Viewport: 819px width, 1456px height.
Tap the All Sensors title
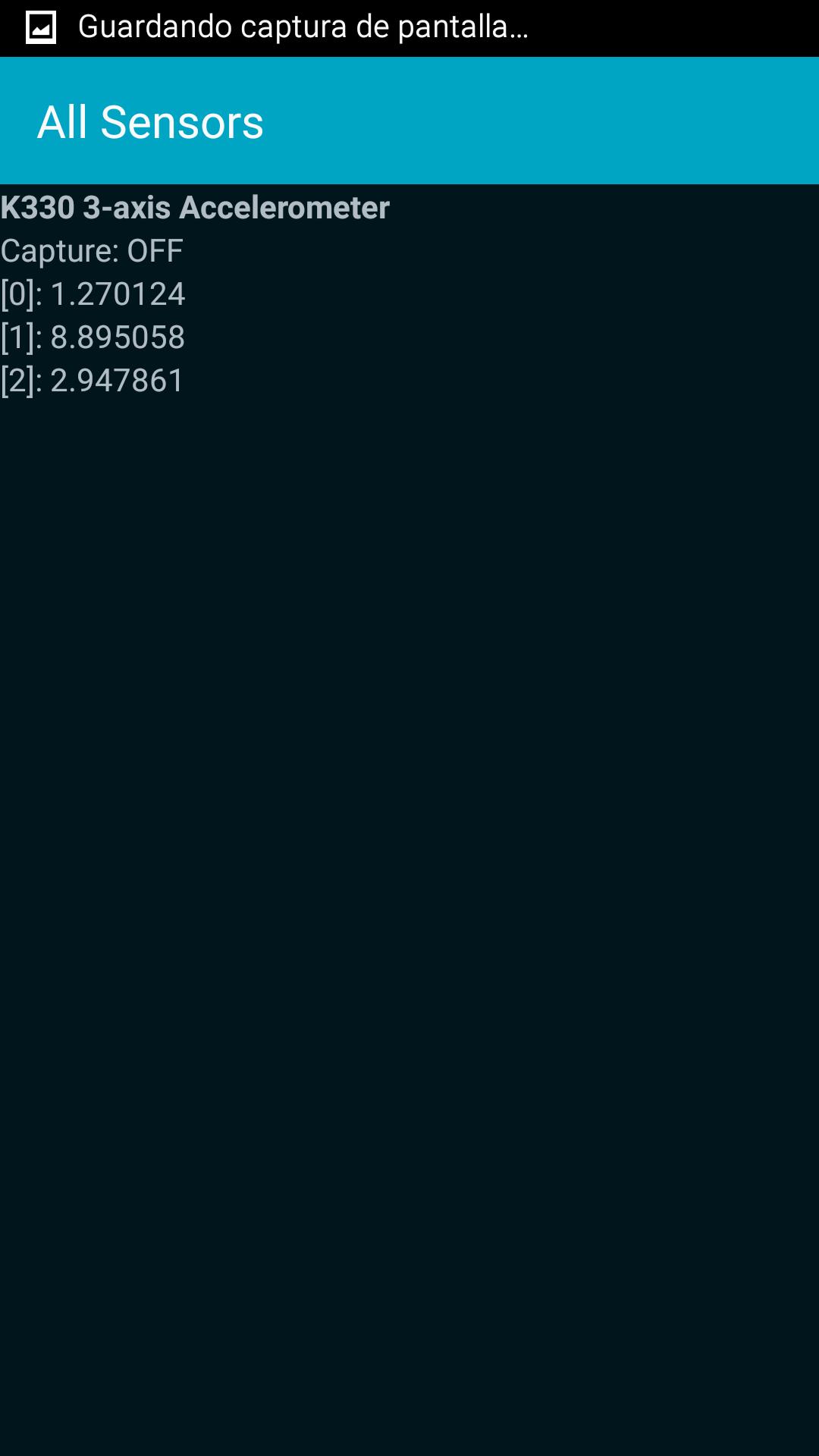point(150,122)
